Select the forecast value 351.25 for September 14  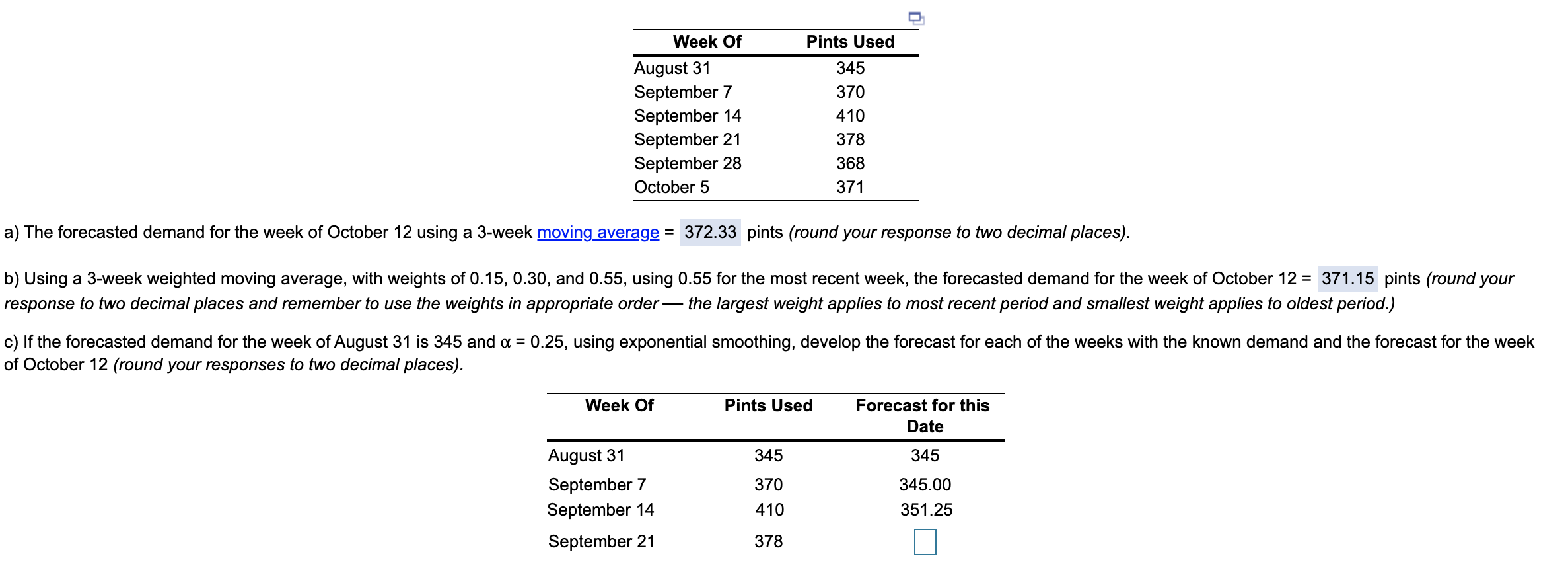927,509
